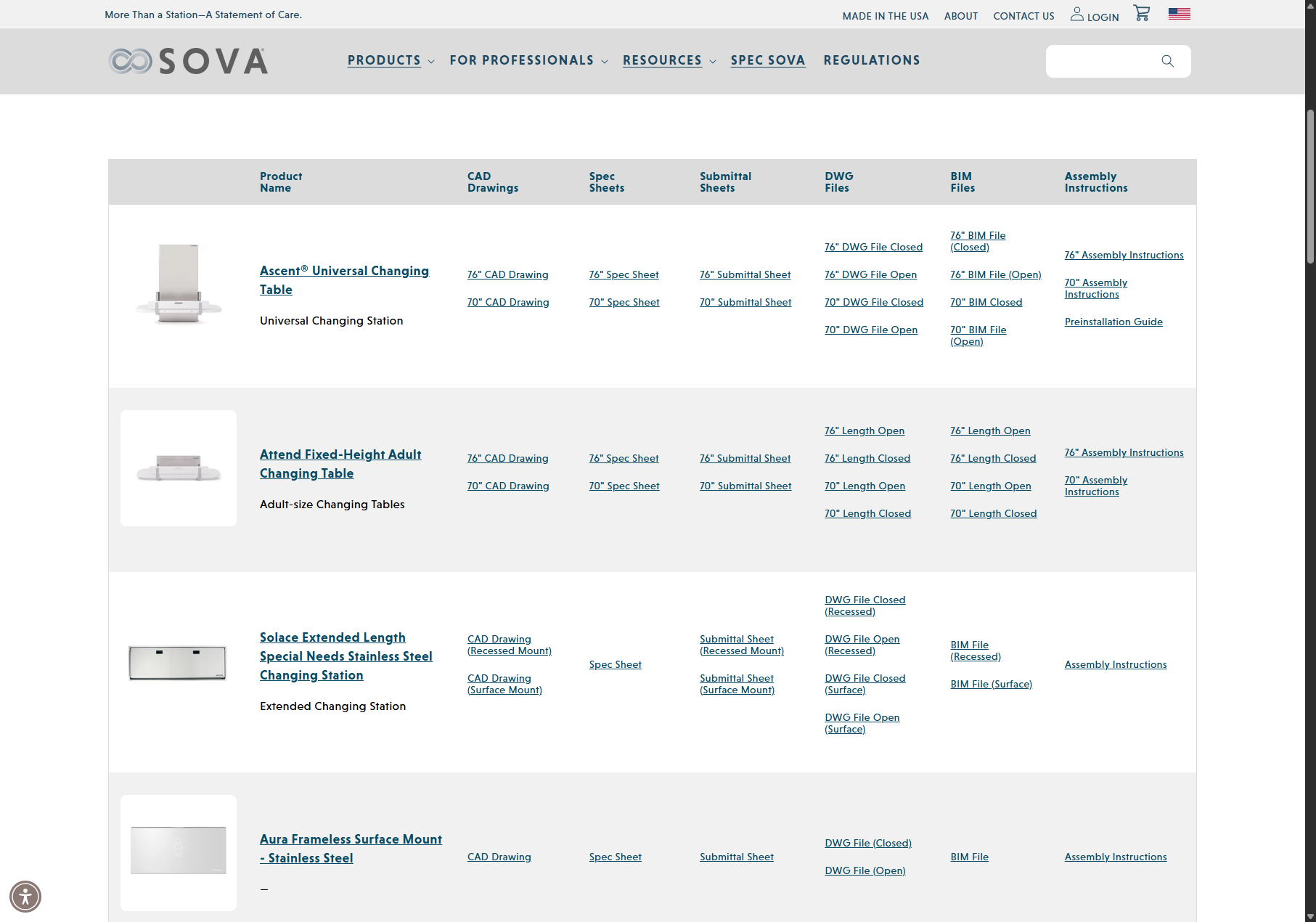
Task: Expand the Resources menu chevron
Action: point(713,62)
